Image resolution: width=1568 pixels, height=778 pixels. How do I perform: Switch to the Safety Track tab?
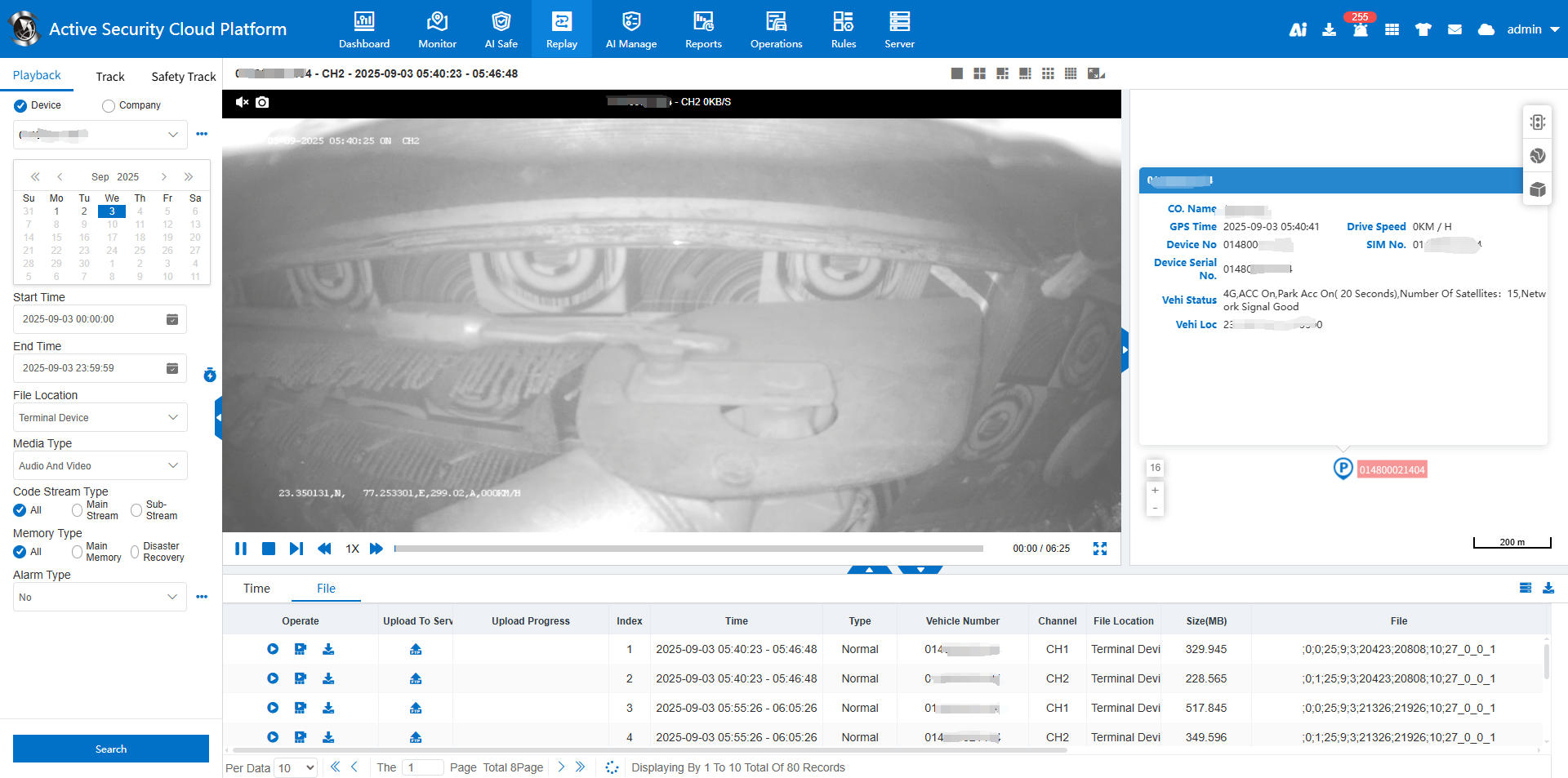click(183, 77)
